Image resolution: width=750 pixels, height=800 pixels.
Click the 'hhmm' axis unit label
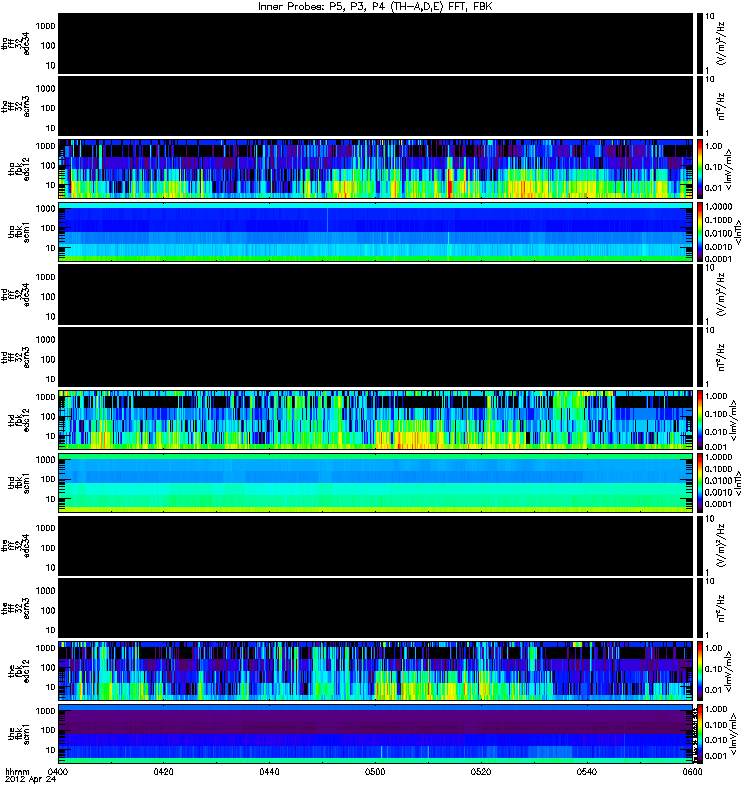(x=17, y=771)
